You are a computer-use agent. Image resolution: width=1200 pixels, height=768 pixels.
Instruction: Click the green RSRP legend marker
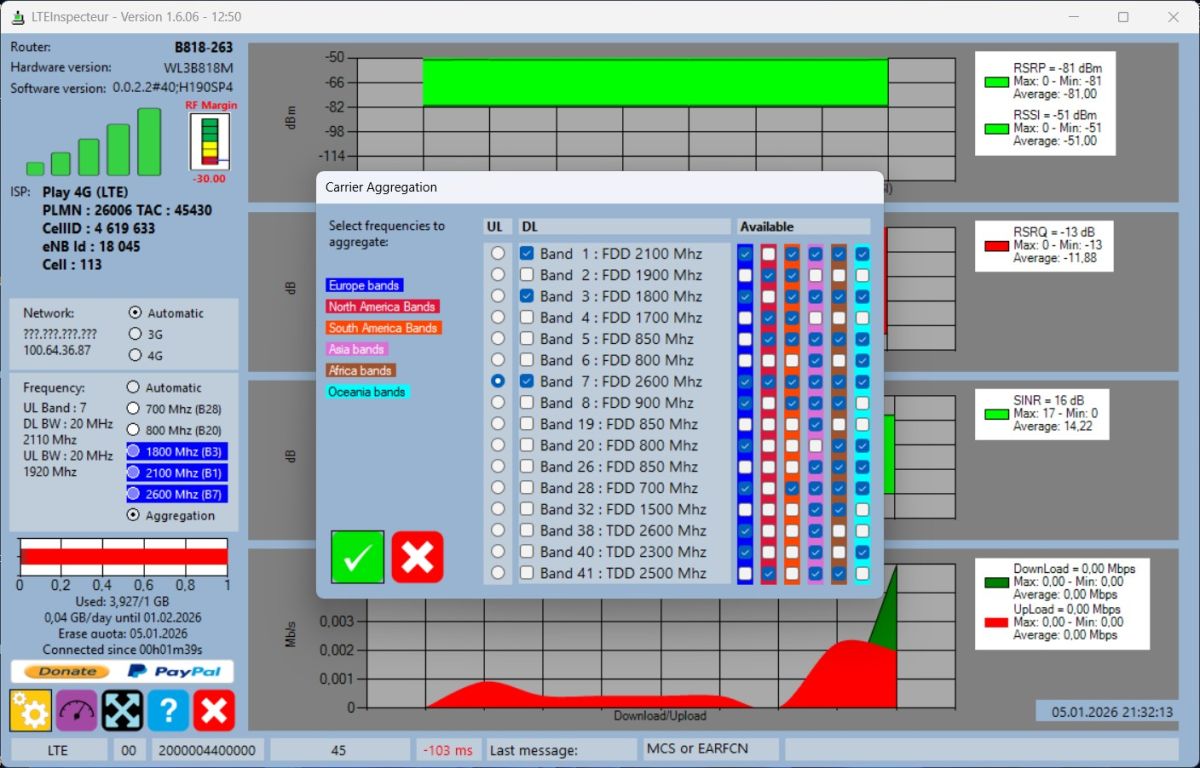point(996,83)
